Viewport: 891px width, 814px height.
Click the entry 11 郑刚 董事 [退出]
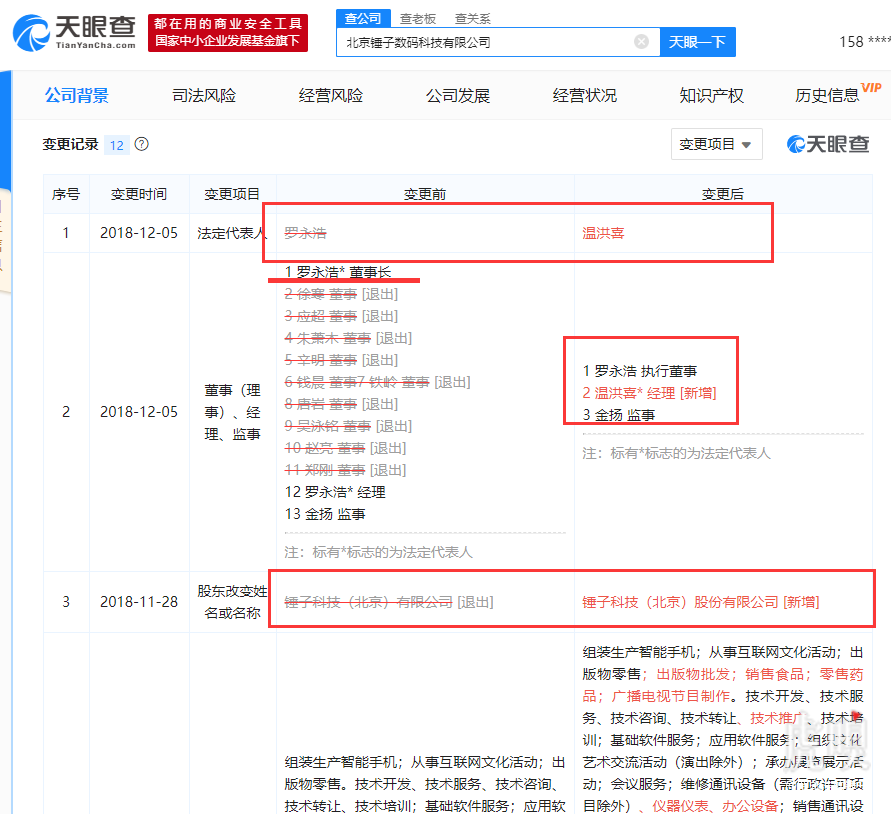(x=345, y=470)
